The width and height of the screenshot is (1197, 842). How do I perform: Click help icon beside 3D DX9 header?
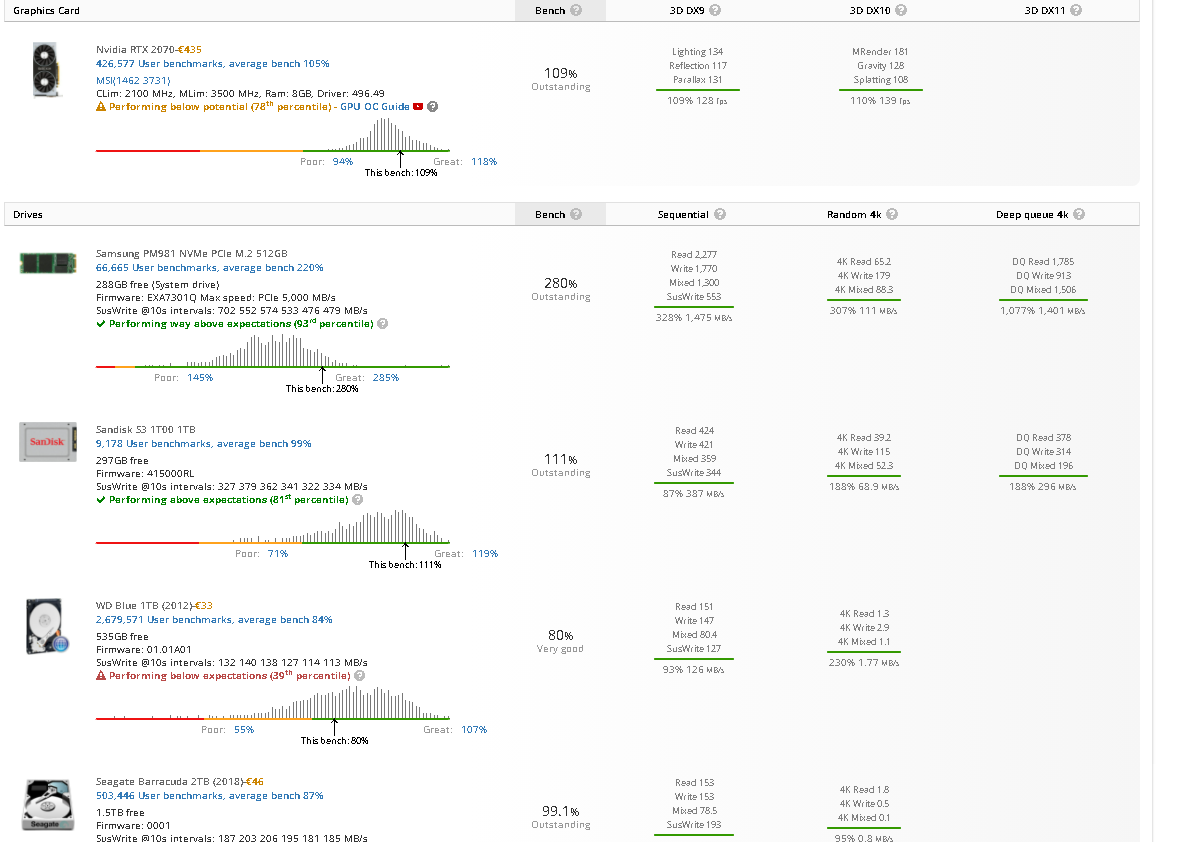[x=715, y=10]
